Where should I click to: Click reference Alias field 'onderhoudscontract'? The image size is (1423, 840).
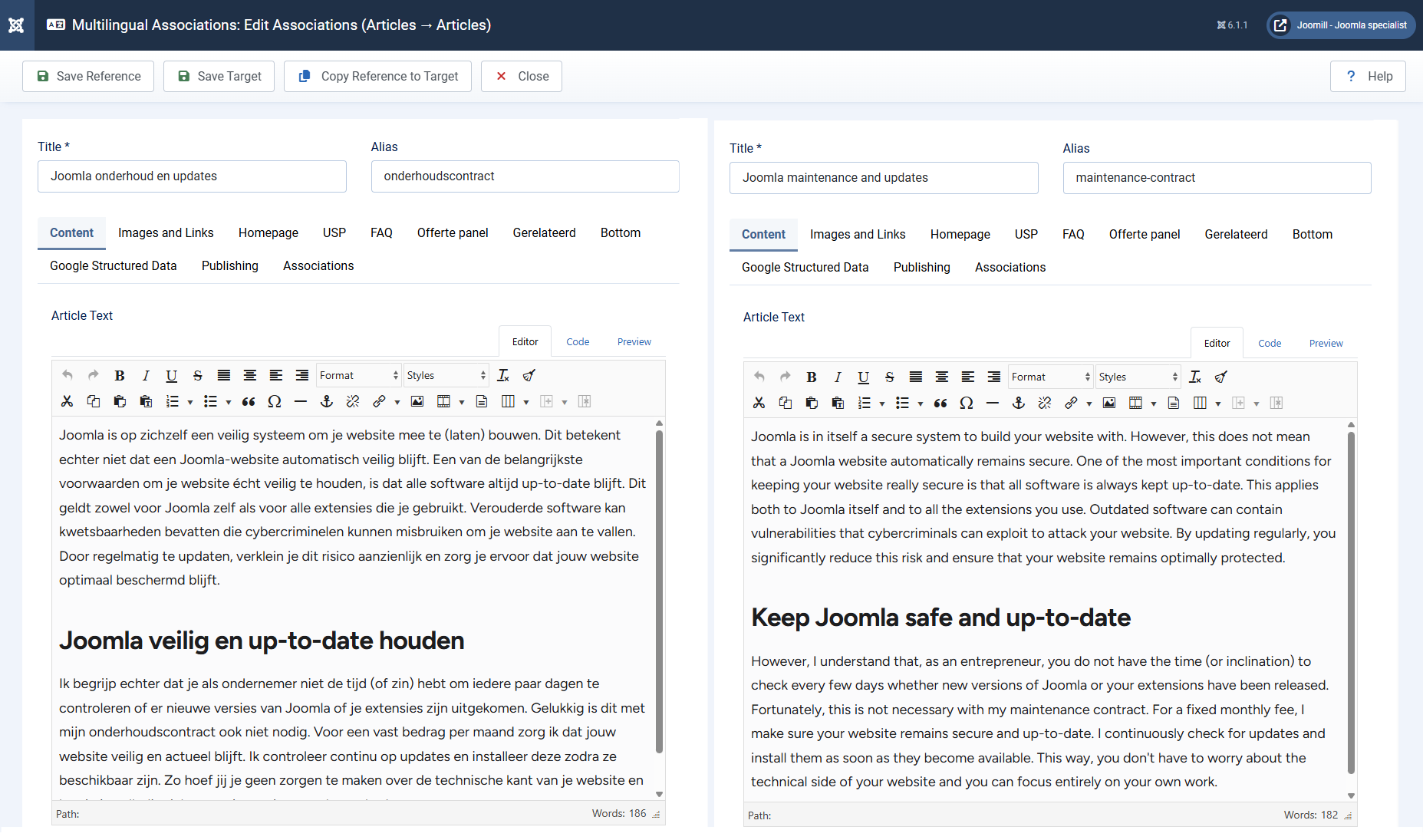[x=525, y=176]
